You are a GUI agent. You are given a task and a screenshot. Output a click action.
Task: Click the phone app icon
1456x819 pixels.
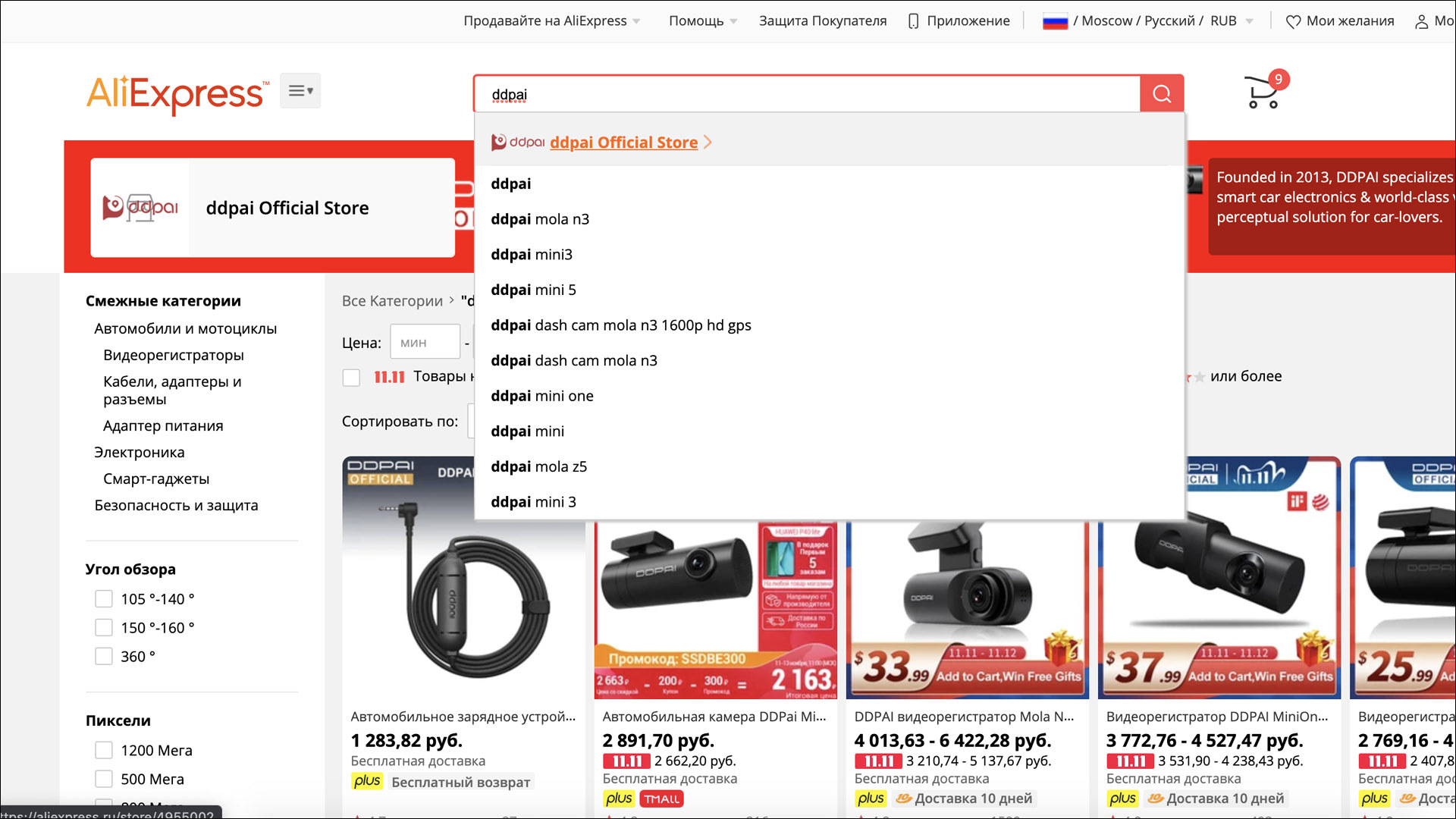click(914, 21)
